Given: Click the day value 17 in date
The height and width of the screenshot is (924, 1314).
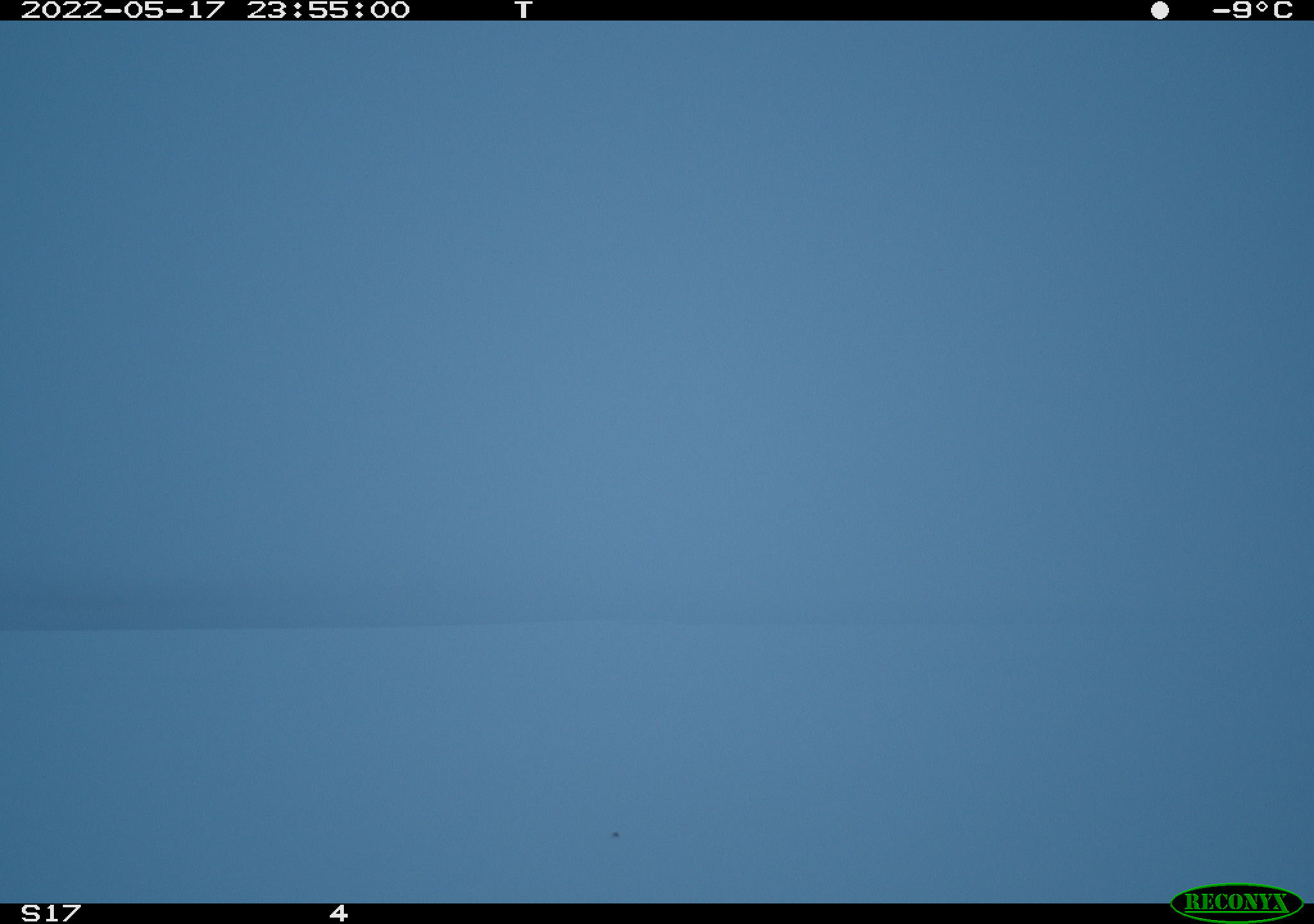Looking at the screenshot, I should click(x=206, y=10).
